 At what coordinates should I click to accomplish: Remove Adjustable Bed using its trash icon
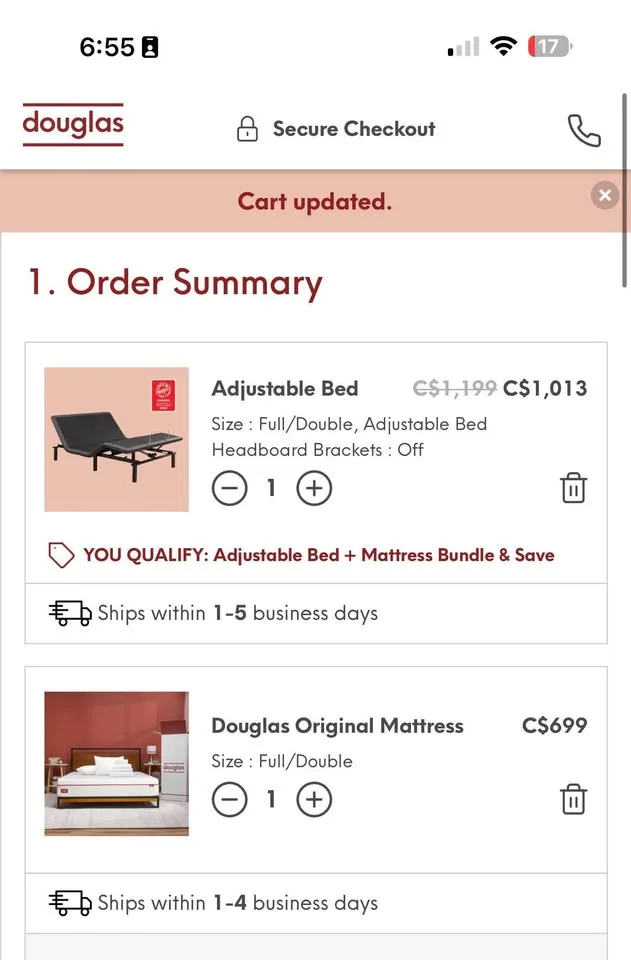point(572,488)
